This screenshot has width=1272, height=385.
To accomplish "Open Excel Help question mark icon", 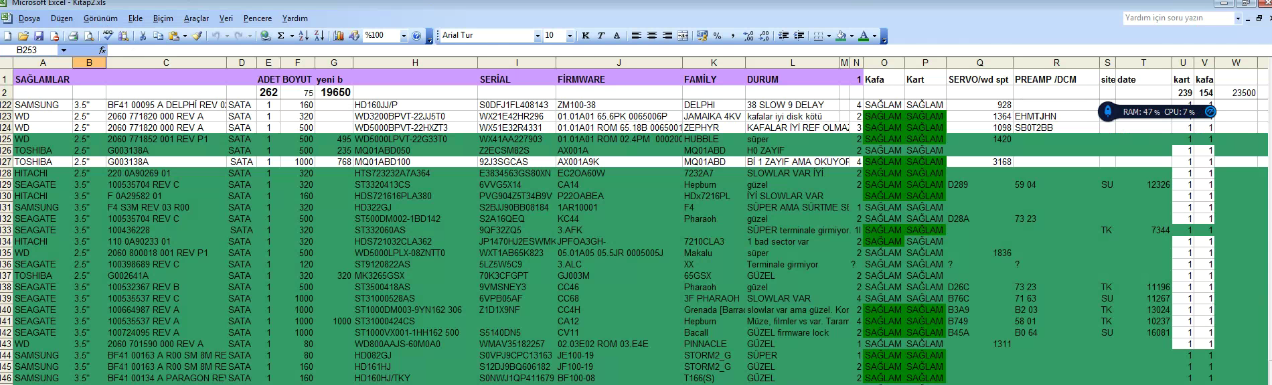I will 416,35.
